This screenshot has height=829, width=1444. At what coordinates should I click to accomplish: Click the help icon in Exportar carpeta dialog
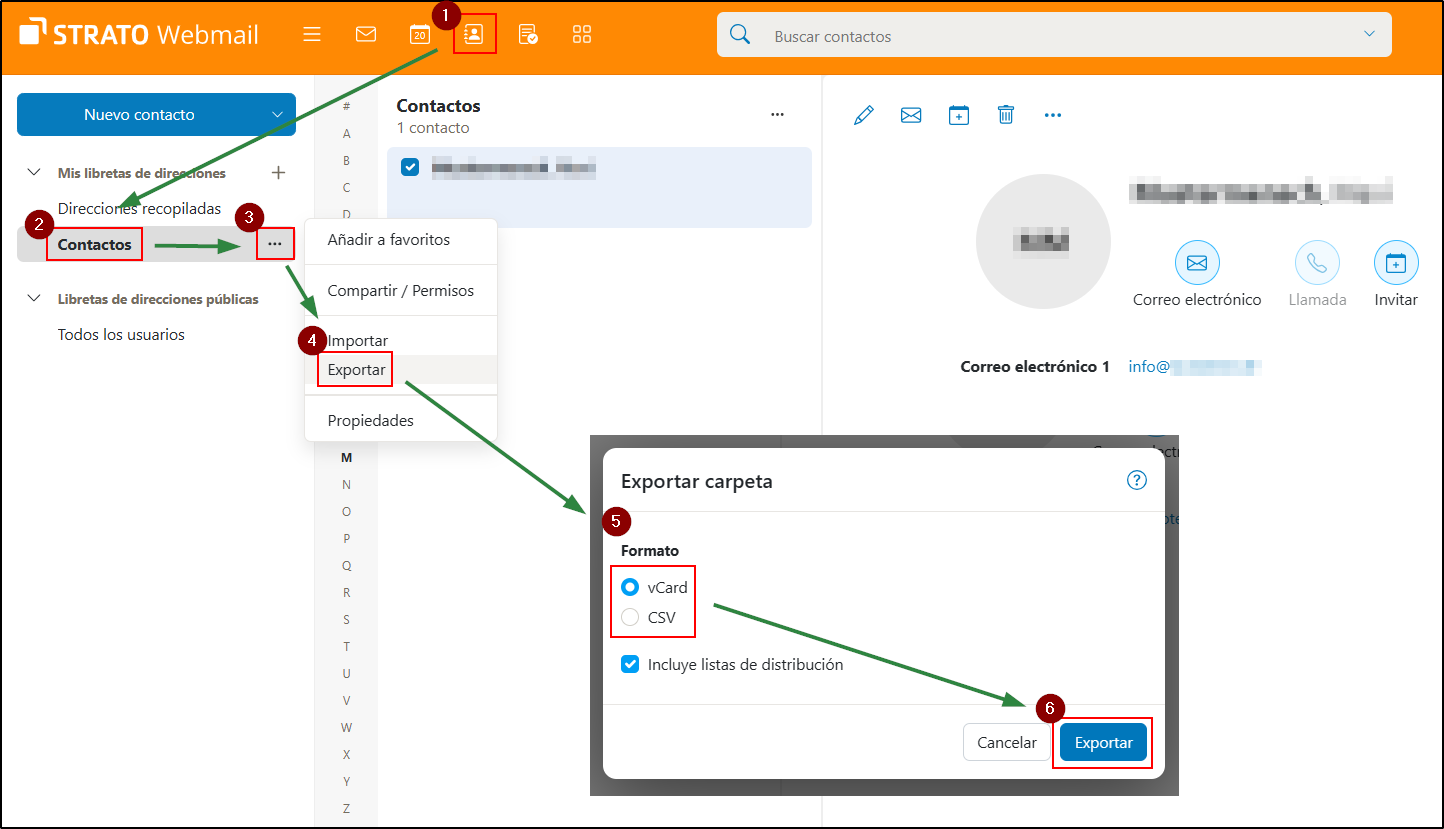pyautogui.click(x=1136, y=480)
